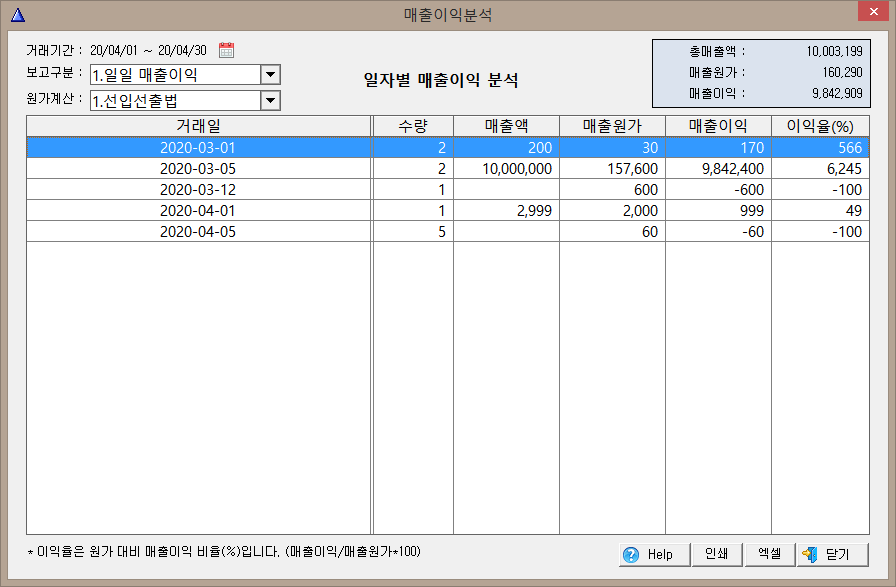Viewport: 896px width, 587px height.
Task: Click the 이익율 footnote text
Action: [x=224, y=552]
